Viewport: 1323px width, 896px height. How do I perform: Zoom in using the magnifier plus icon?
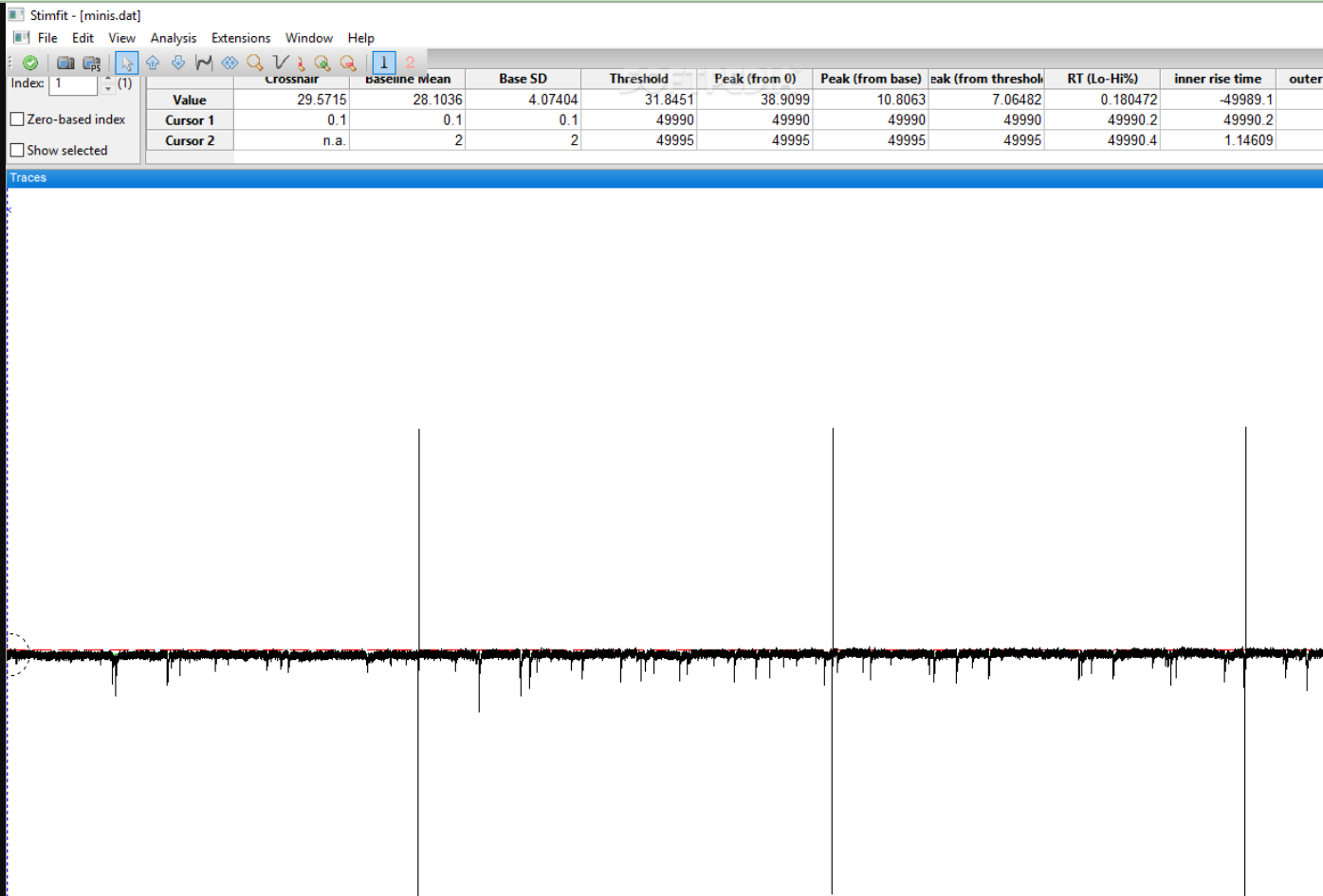(x=322, y=63)
